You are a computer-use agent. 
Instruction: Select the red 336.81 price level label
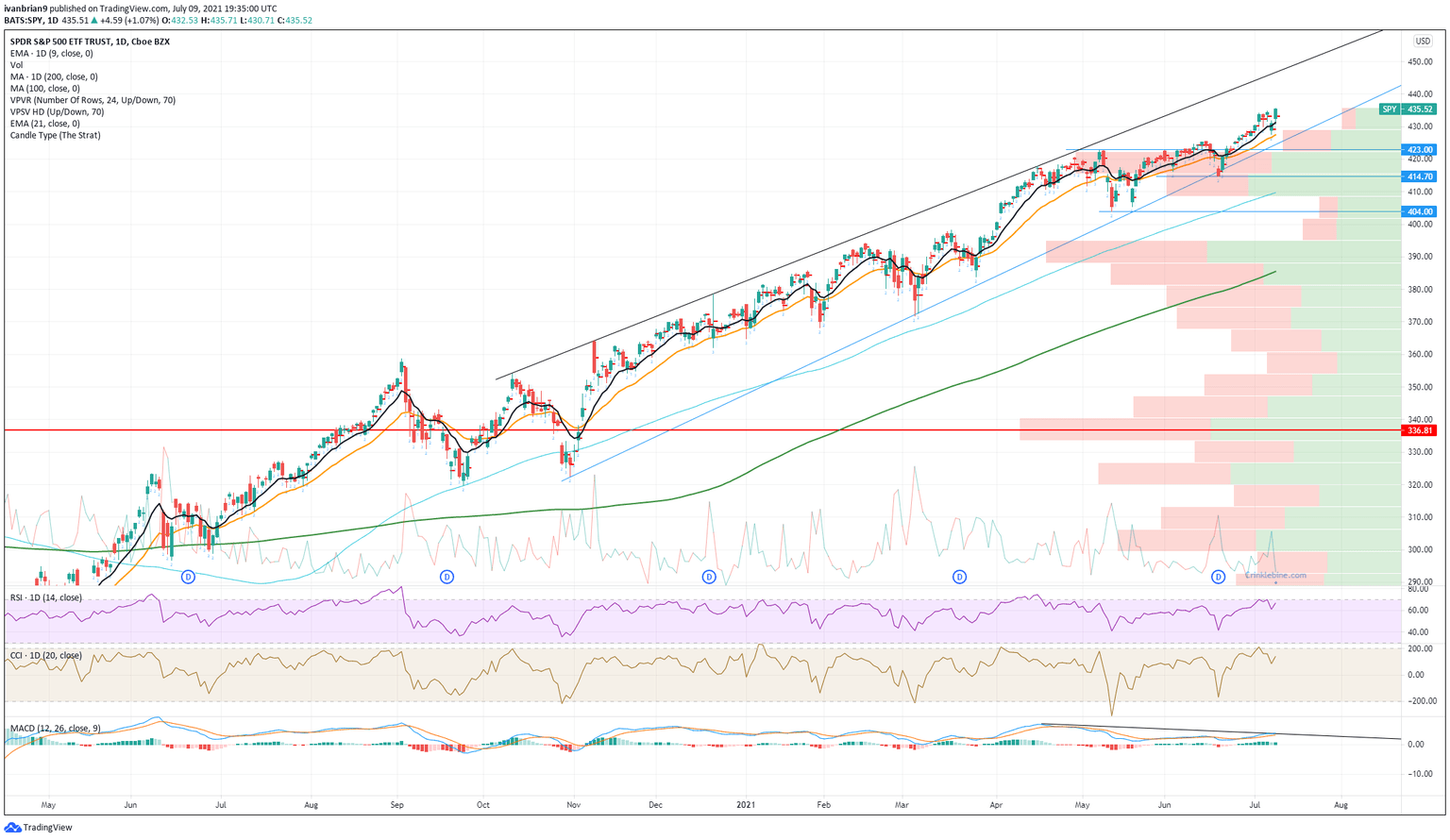(x=1420, y=430)
